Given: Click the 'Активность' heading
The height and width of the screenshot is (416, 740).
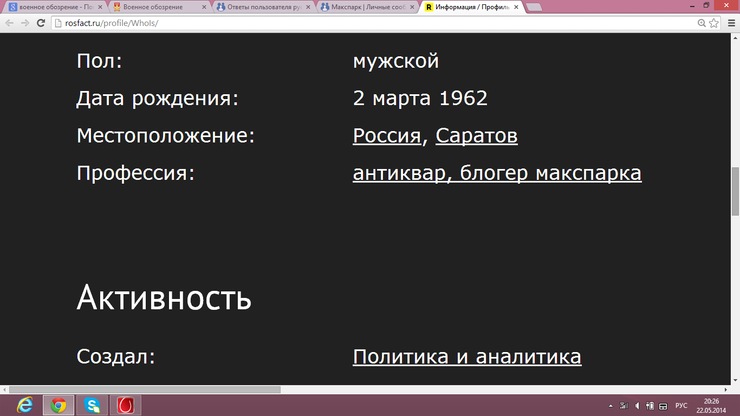Looking at the screenshot, I should tap(164, 298).
